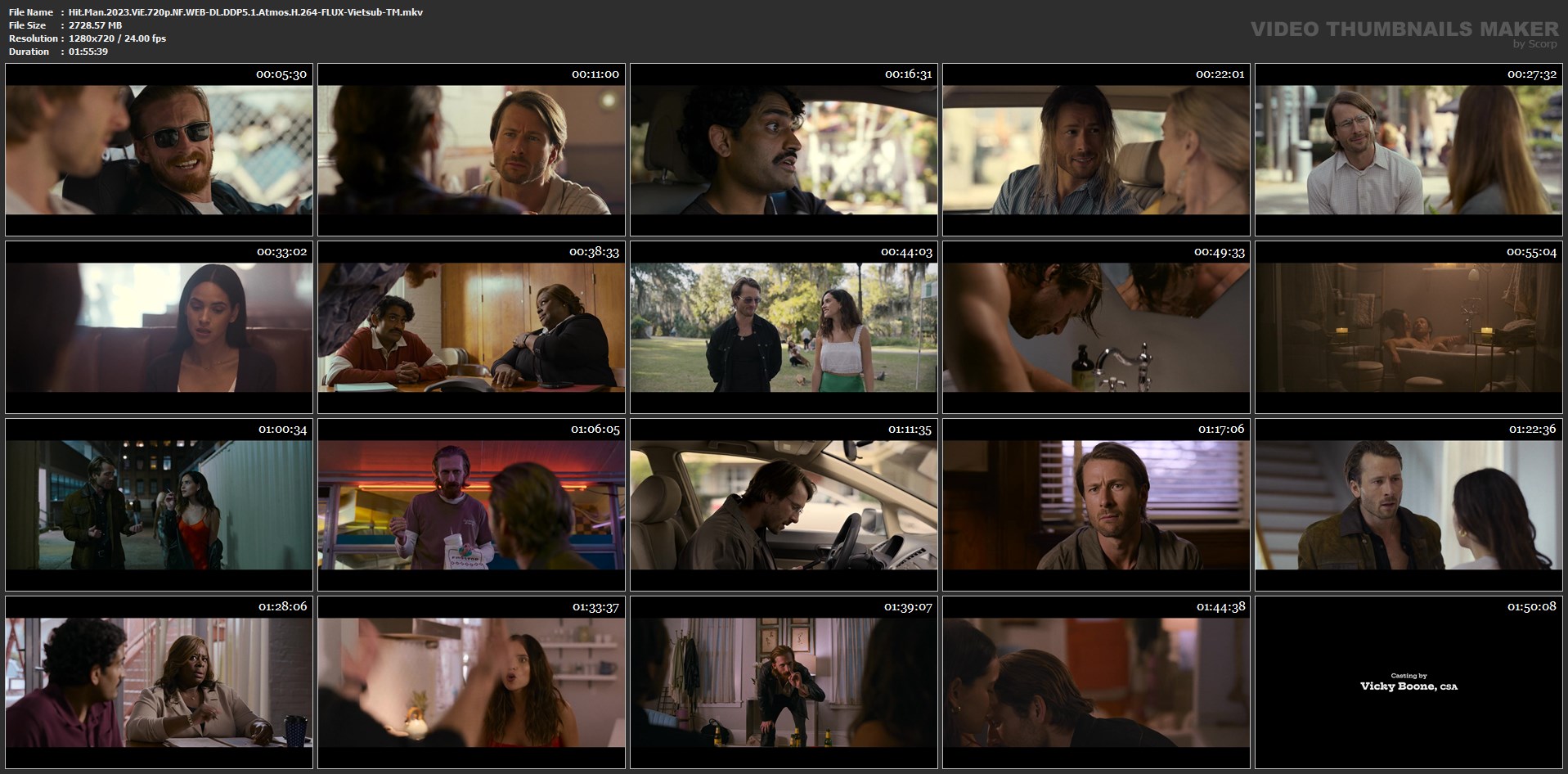Choose the 01:22:36 frame
The width and height of the screenshot is (1568, 774).
coord(1409,505)
